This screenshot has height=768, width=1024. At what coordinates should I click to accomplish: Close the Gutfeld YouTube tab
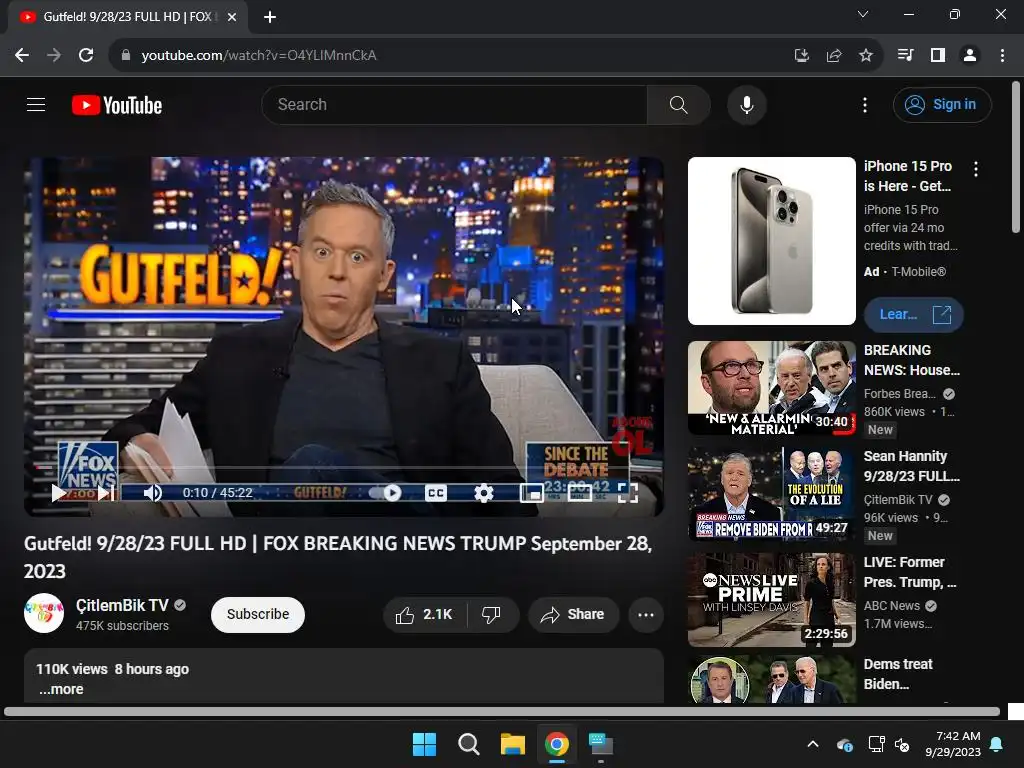point(232,17)
